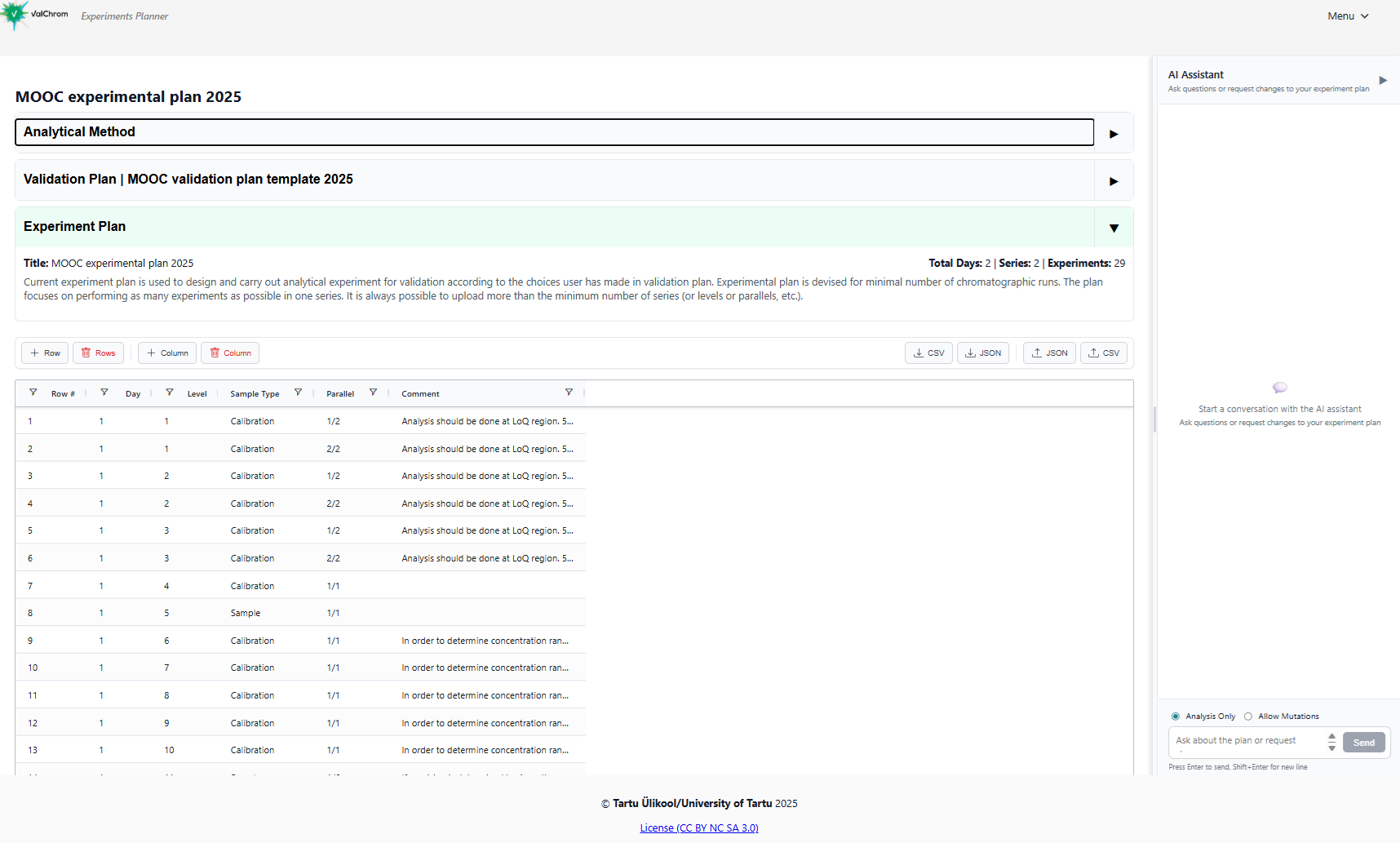Open the License (CC BY NC SA 3.0) link
Viewport: 1400px width, 843px height.
698,827
